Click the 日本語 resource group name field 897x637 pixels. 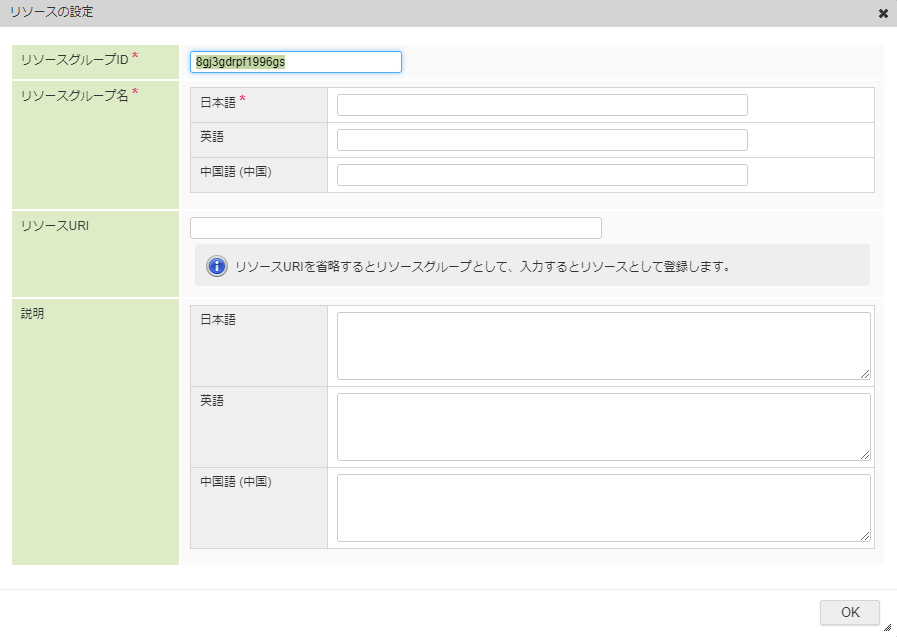(541, 105)
